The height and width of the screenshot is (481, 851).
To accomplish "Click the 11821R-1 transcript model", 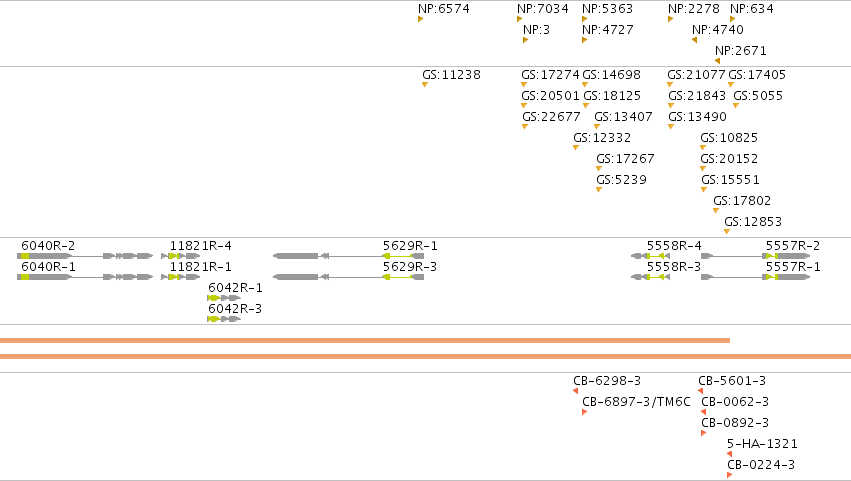I will coord(181,277).
